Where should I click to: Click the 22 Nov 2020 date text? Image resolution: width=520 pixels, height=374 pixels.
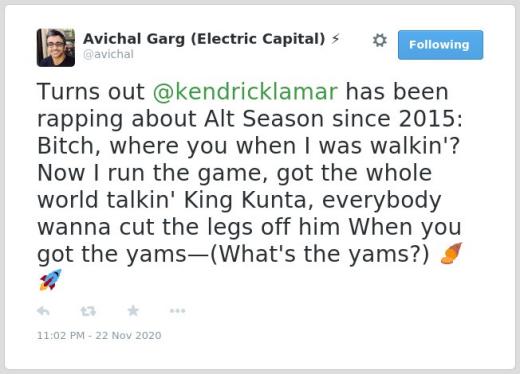point(128,335)
